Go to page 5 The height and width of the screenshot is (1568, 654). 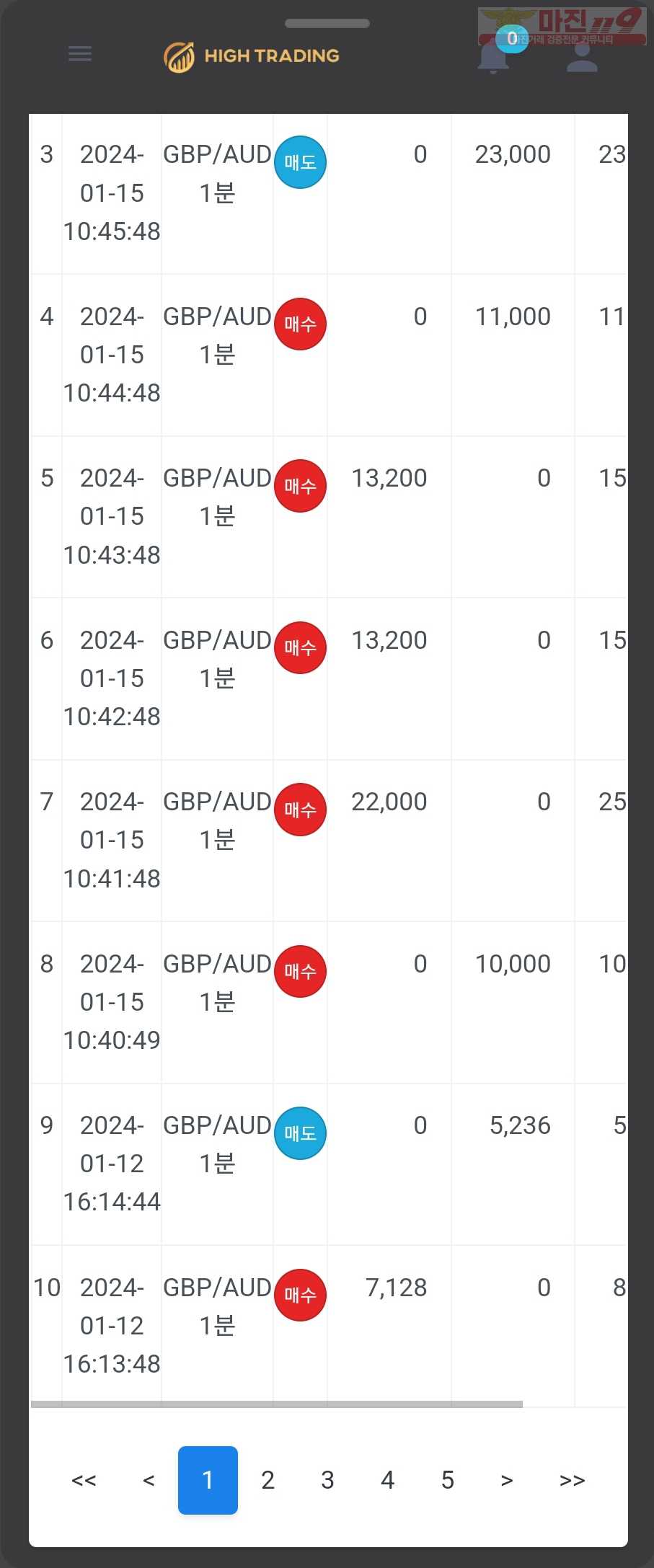tap(448, 1480)
